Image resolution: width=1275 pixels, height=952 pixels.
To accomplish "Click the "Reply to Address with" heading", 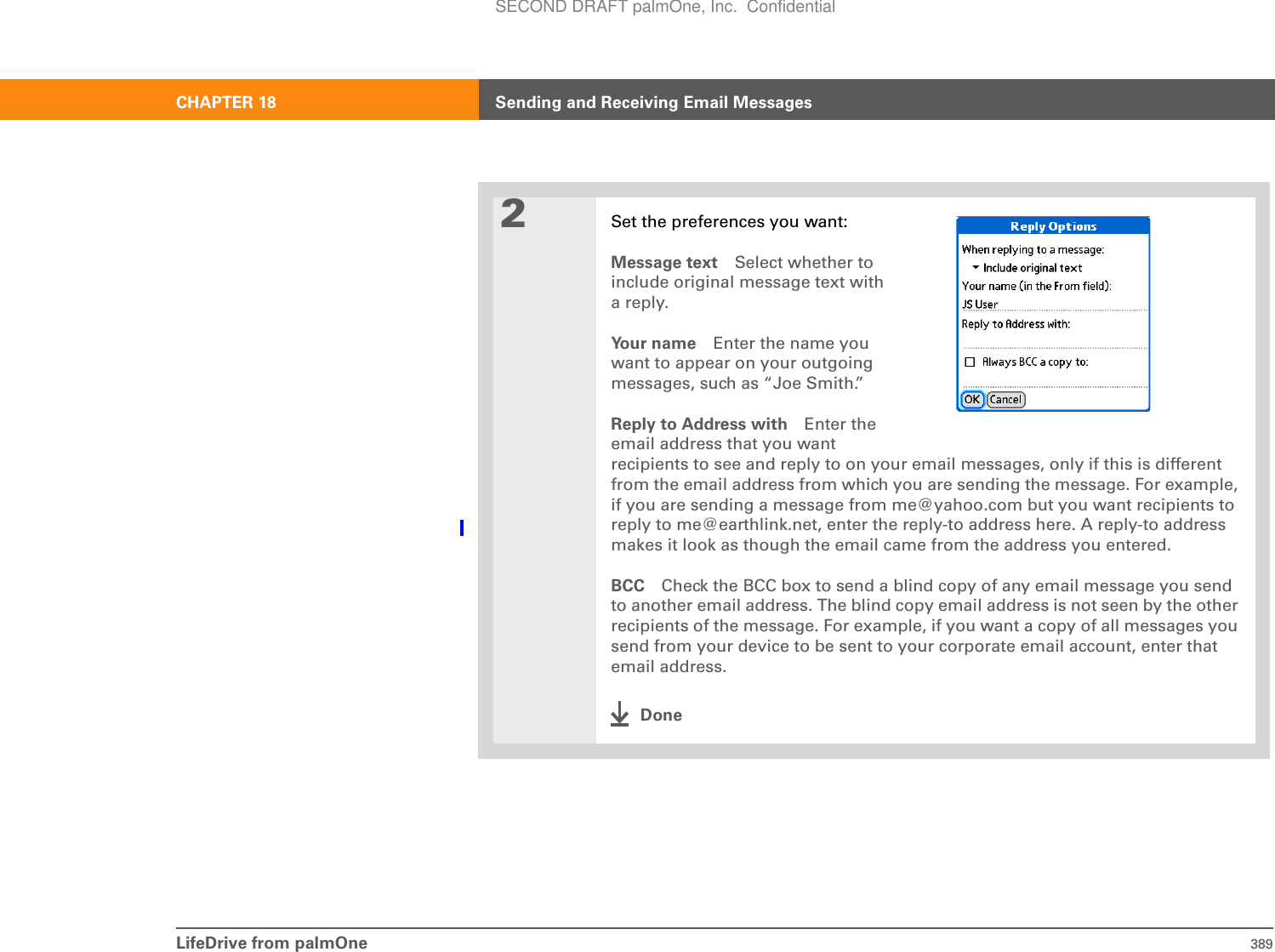I will 699,425.
